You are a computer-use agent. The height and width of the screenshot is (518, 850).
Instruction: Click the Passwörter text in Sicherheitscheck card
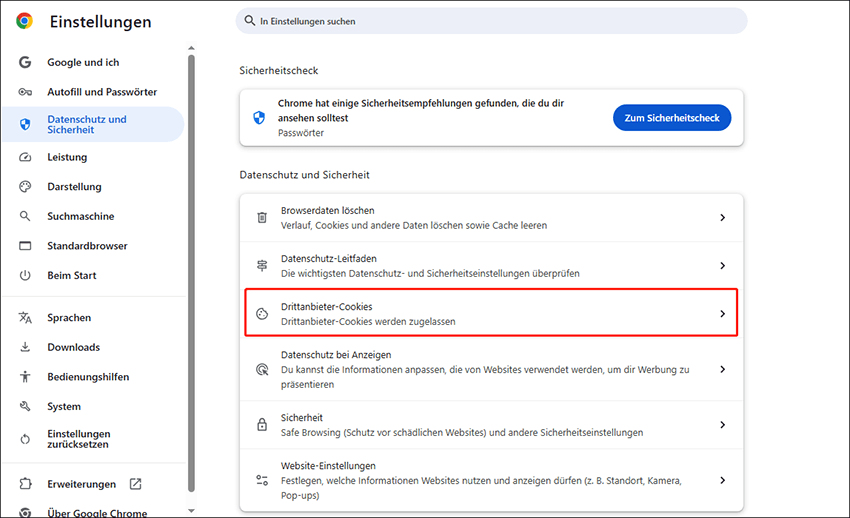(301, 133)
